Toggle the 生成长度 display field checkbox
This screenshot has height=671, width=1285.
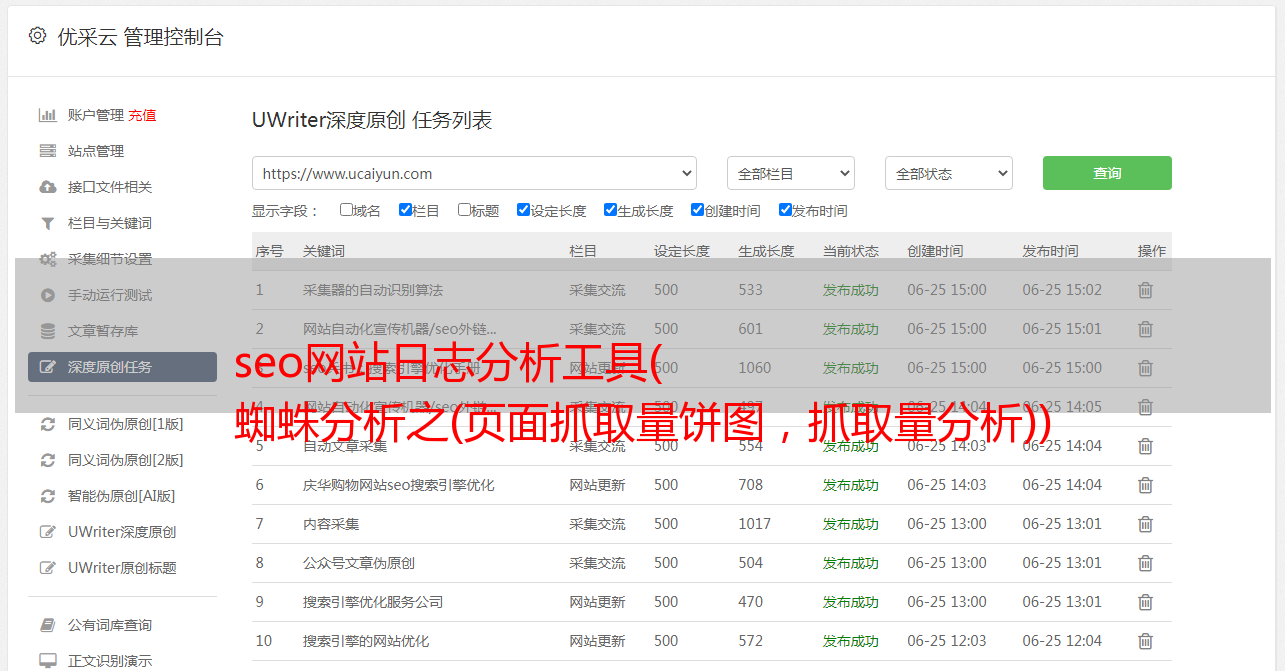tap(610, 210)
